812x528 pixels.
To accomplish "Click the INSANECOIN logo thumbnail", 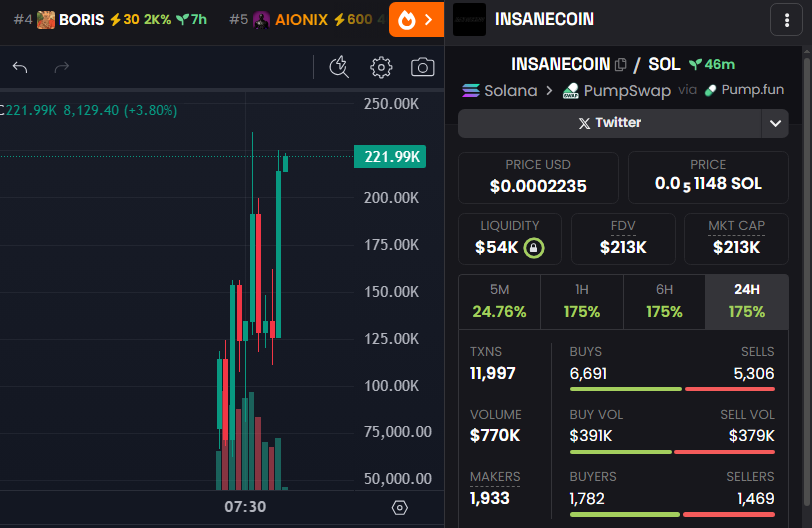I will tap(469, 20).
